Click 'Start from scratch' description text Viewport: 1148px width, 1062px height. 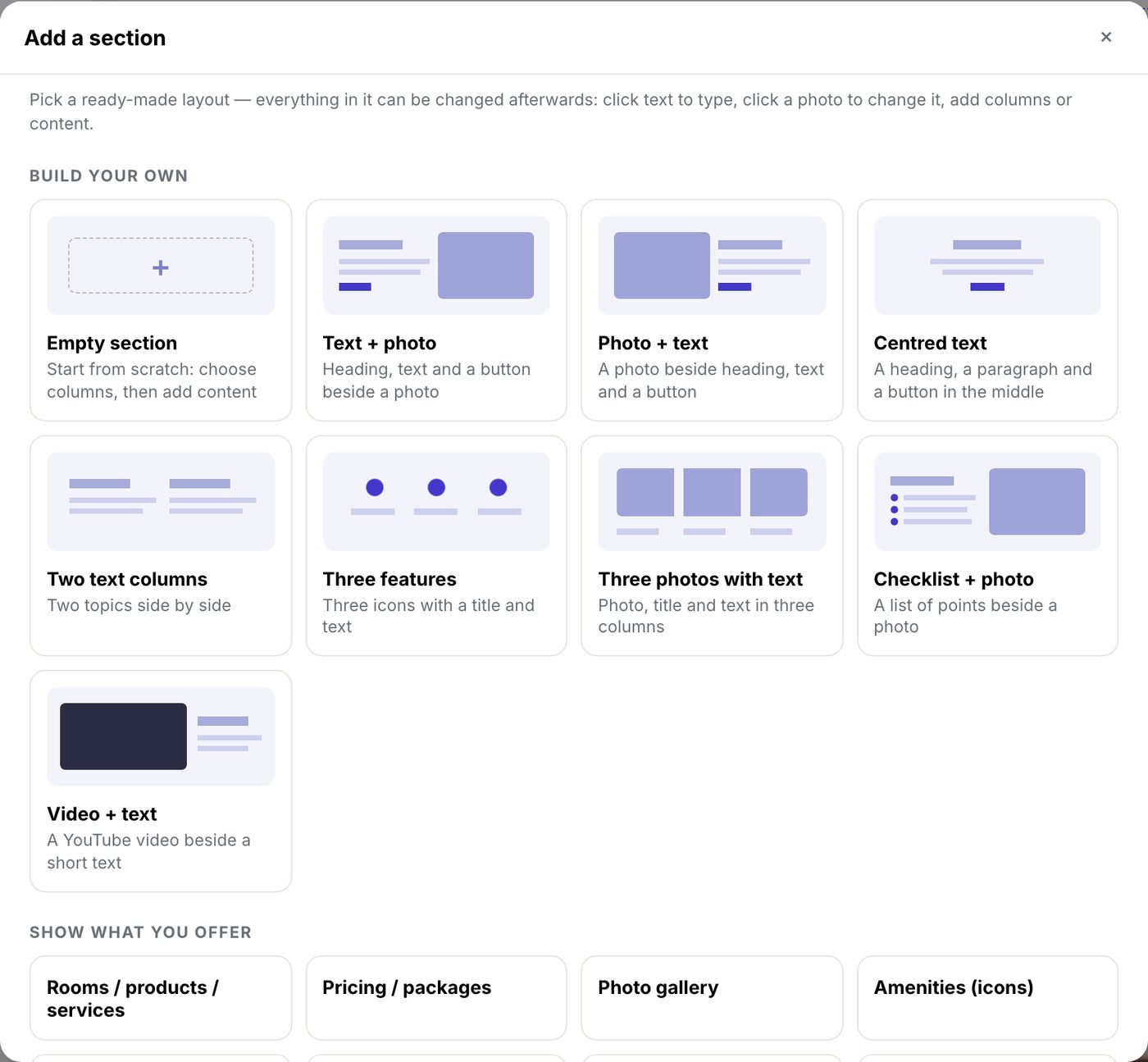pyautogui.click(x=152, y=381)
